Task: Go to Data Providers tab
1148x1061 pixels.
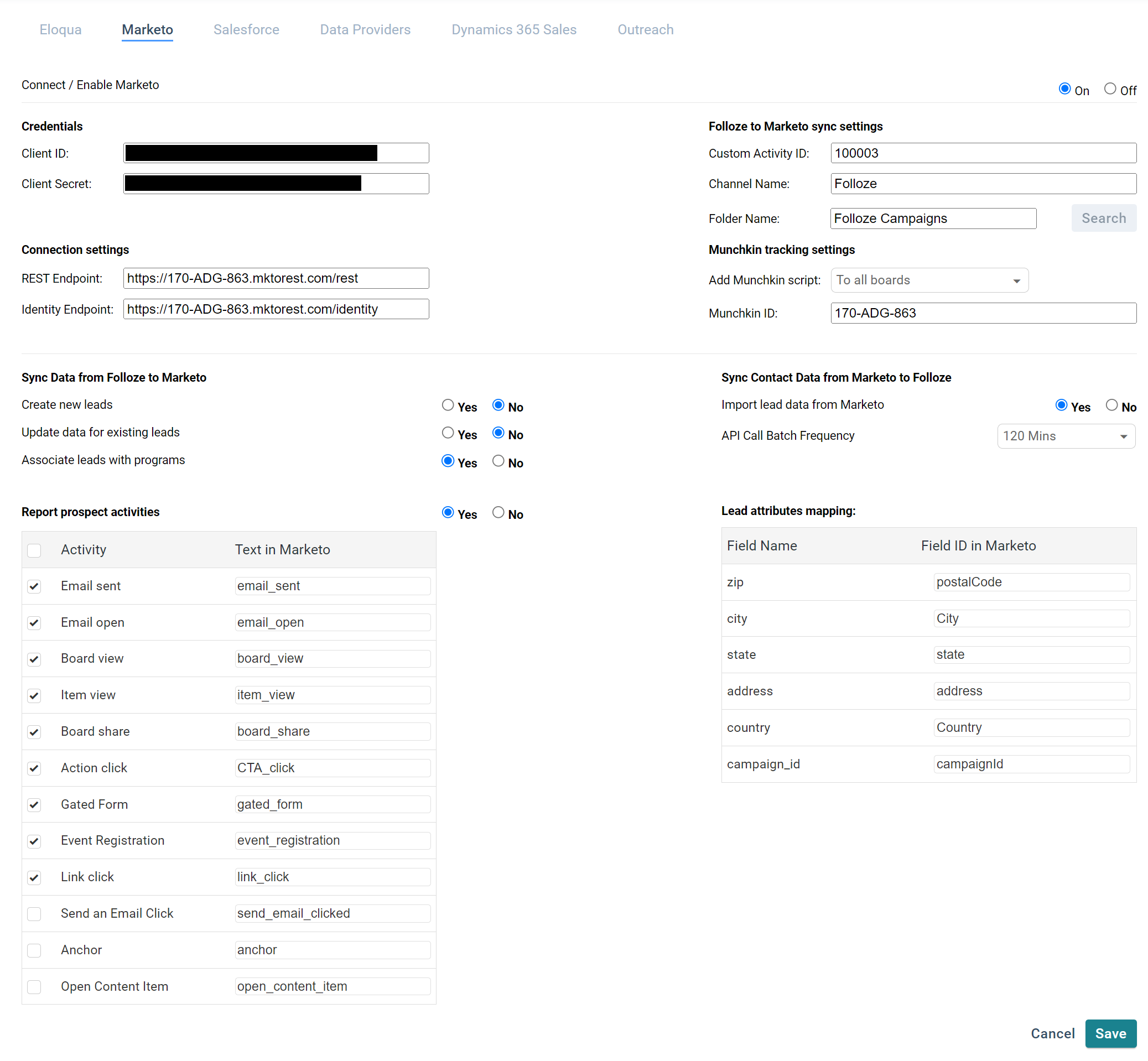Action: point(365,29)
